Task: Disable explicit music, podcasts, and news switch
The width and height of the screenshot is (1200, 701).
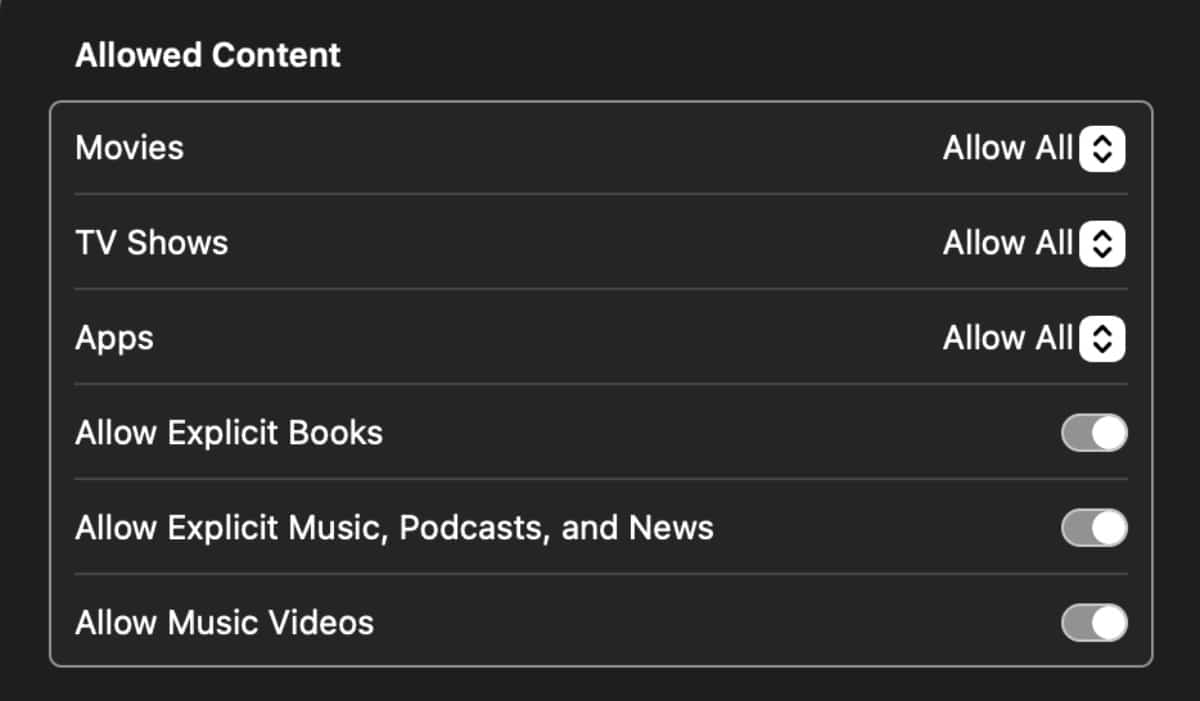Action: pyautogui.click(x=1094, y=528)
